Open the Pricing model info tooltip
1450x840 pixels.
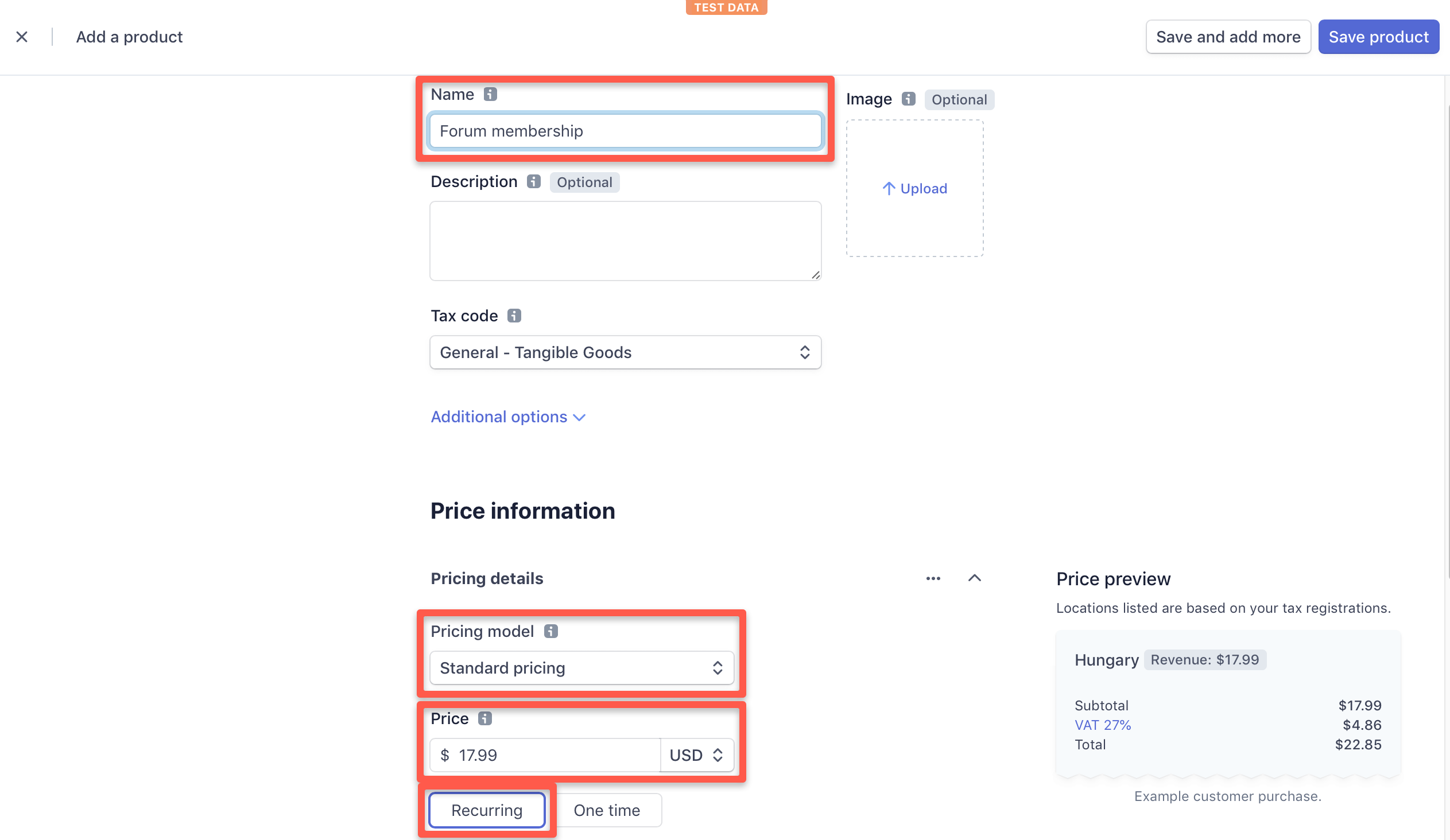[551, 631]
